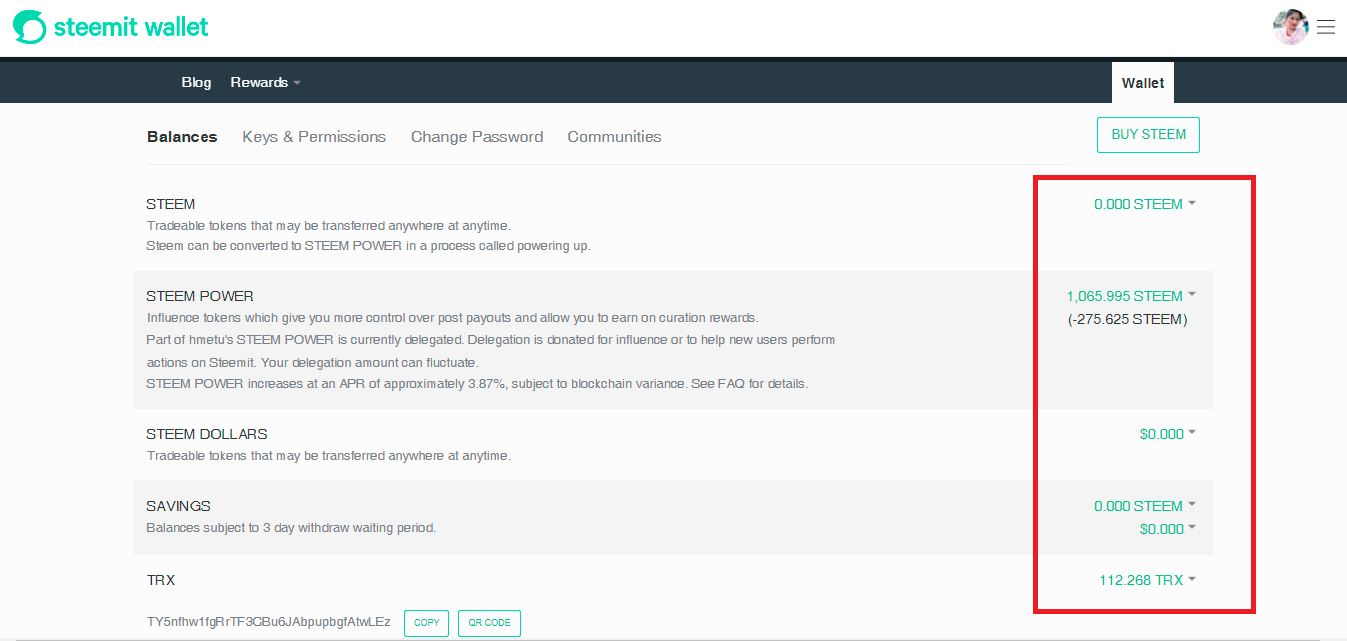Open the STEEM DOLLARS $0.000 dropdown

[1168, 434]
